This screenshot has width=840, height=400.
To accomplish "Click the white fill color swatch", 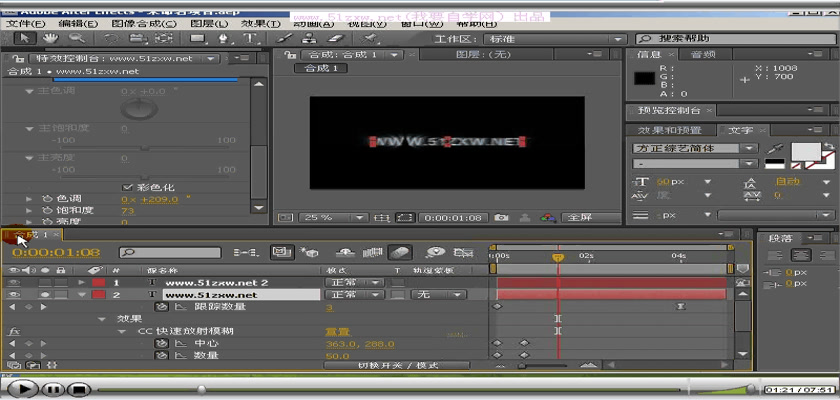I will 806,152.
